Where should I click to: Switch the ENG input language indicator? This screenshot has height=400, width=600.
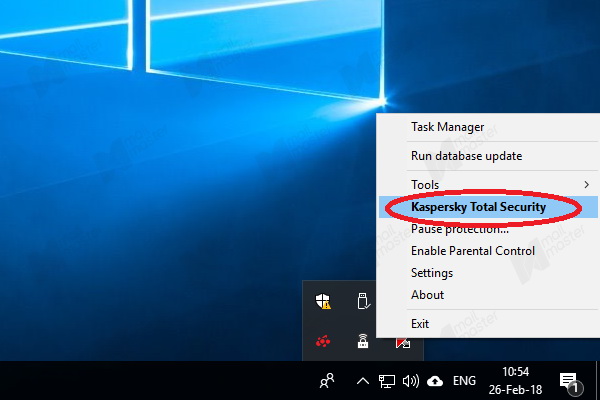(464, 381)
